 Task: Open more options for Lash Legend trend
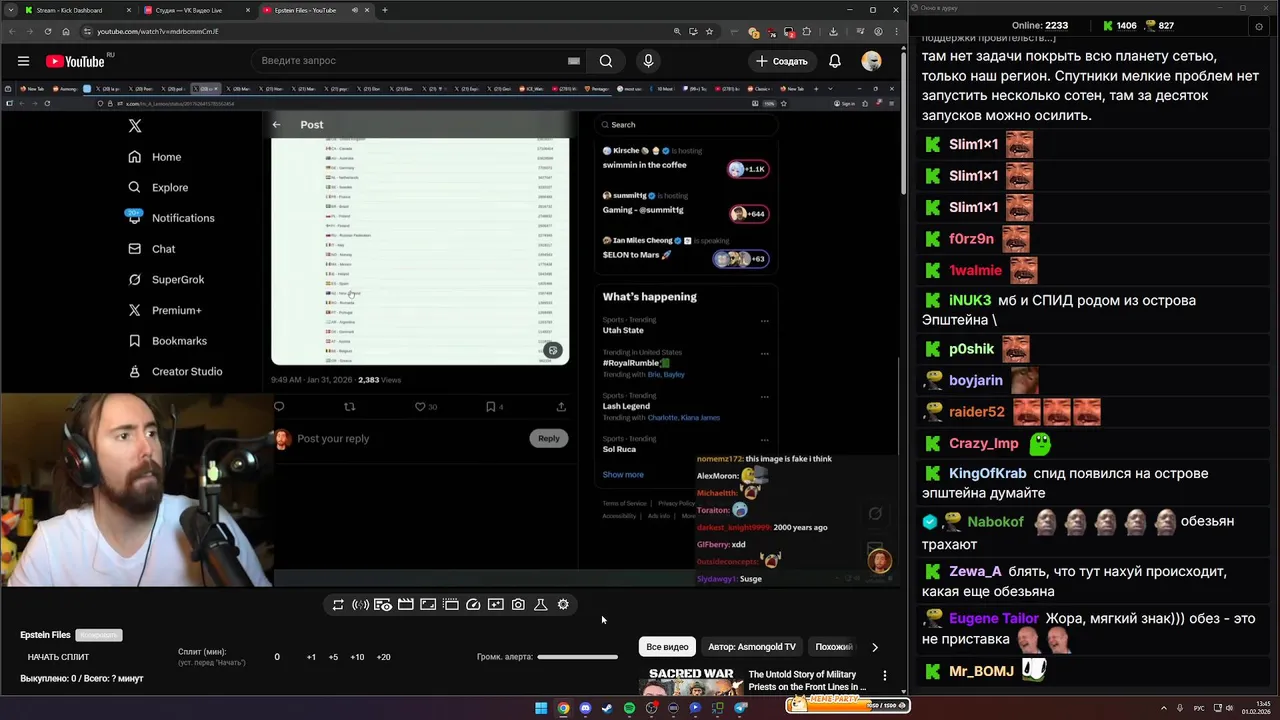click(x=765, y=396)
